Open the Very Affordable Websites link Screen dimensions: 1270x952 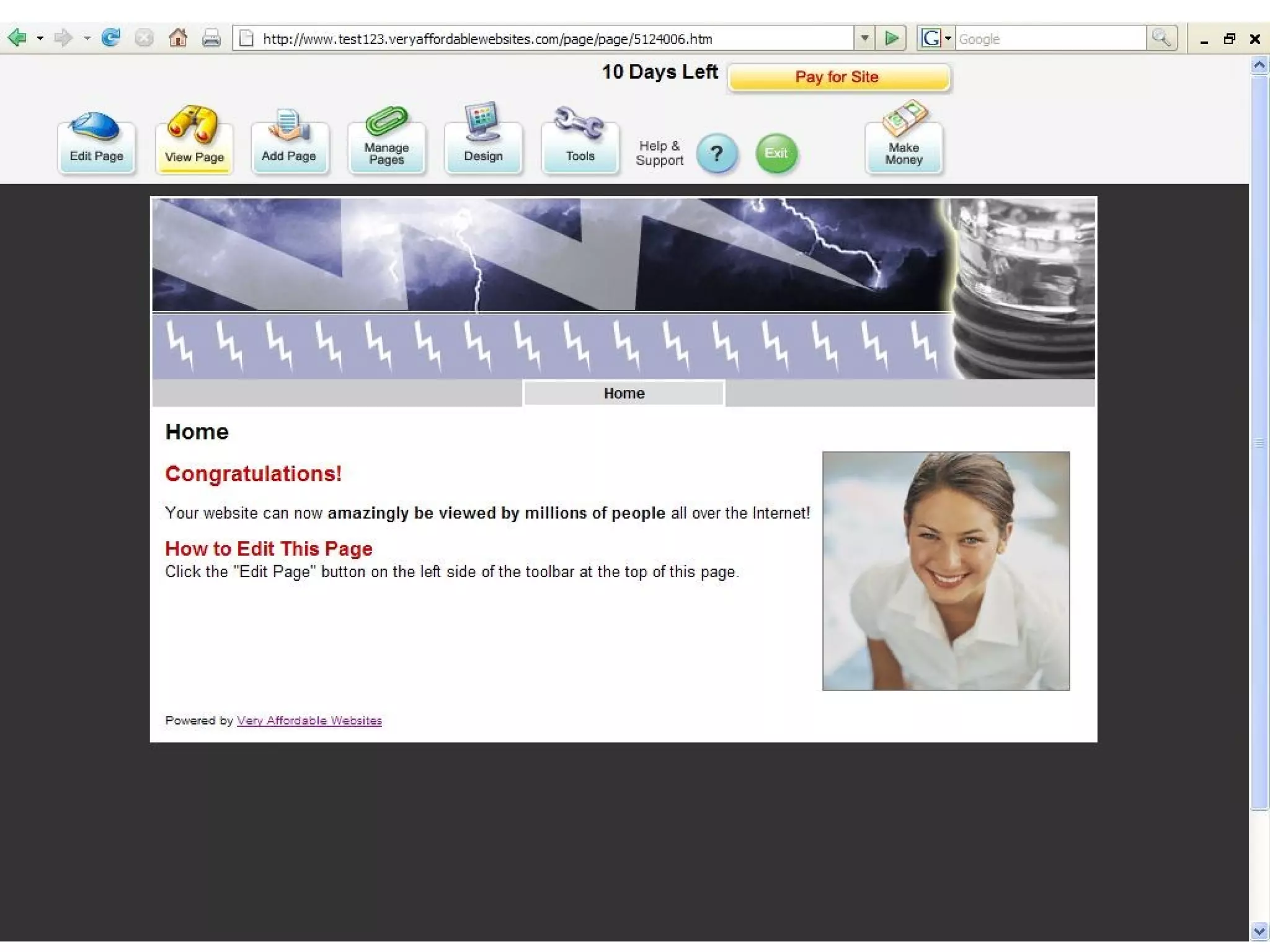pos(309,720)
